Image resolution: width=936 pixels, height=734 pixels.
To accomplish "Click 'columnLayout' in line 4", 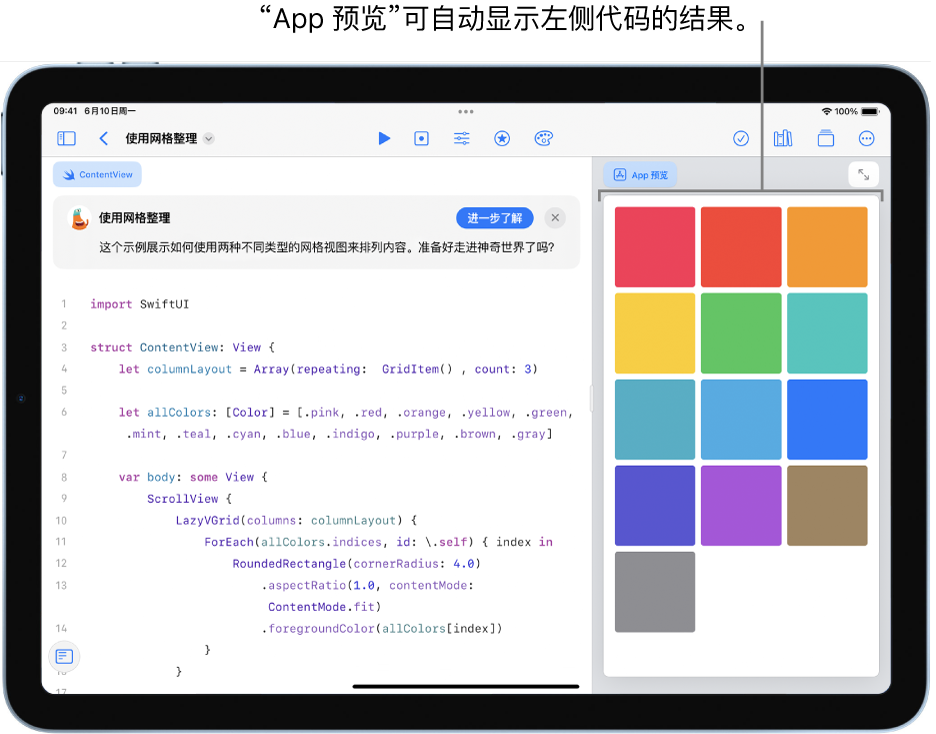I will 189,369.
